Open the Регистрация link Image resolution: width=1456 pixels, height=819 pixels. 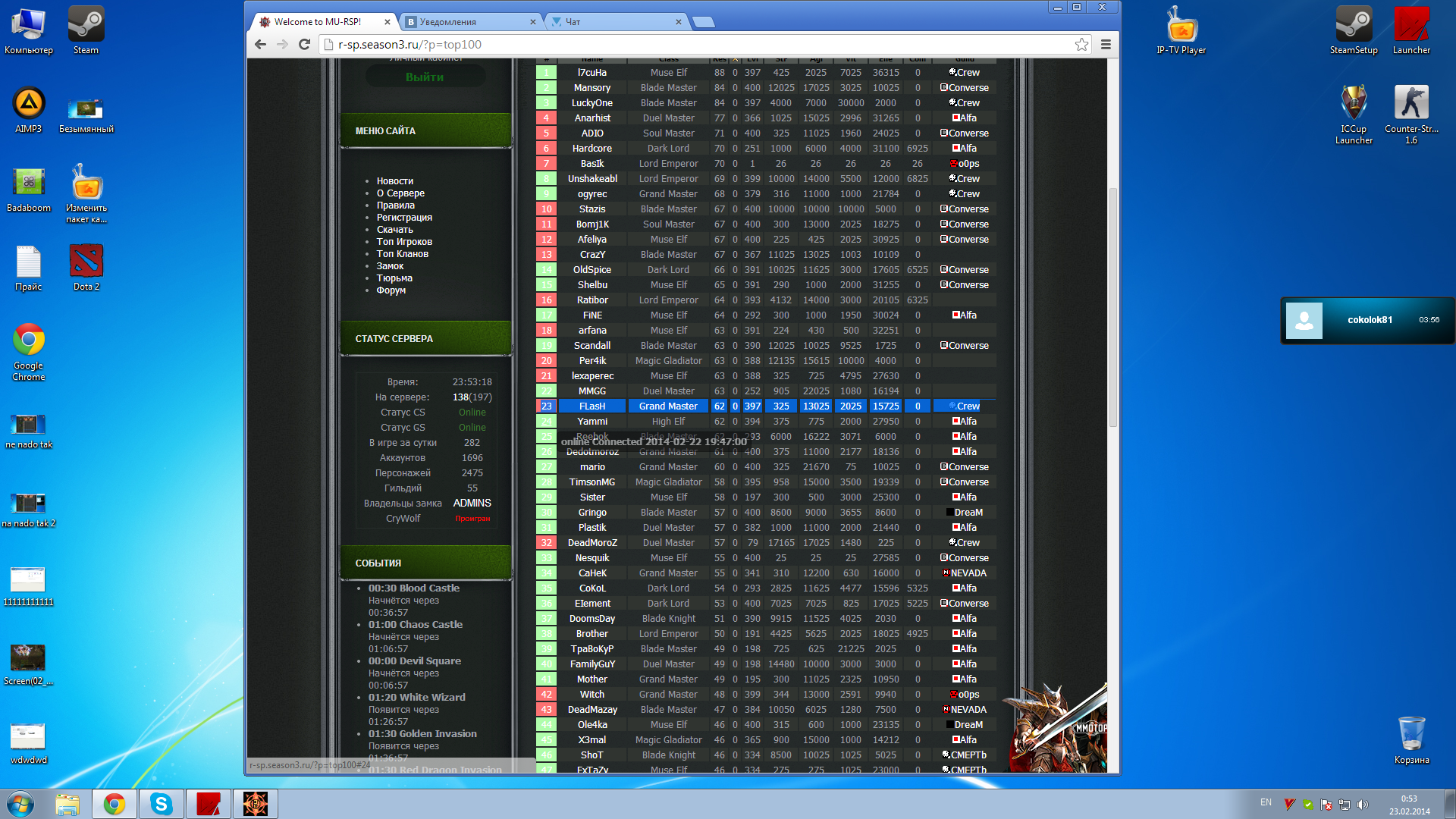pos(404,218)
